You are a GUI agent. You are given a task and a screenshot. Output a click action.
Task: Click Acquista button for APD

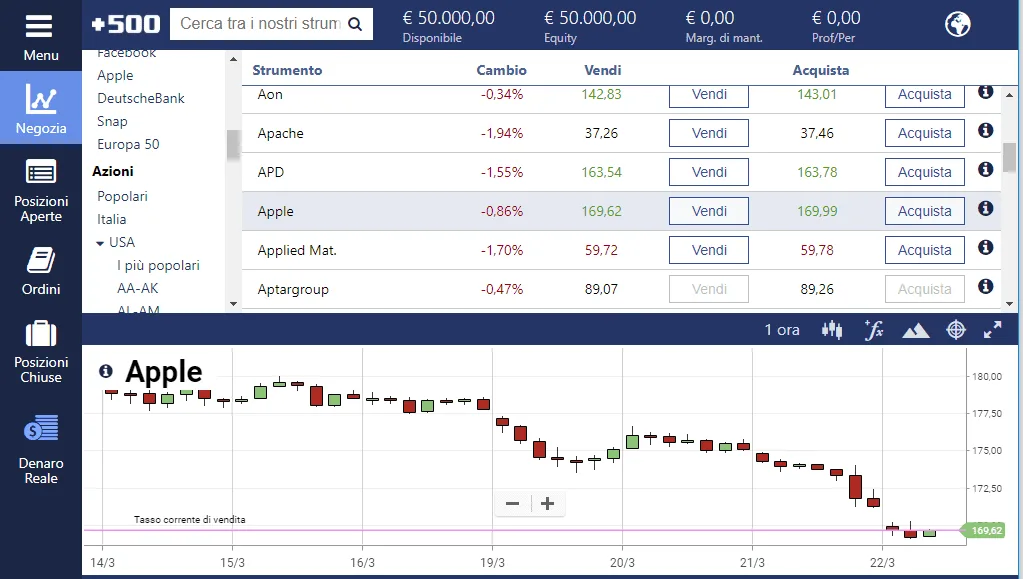click(924, 172)
